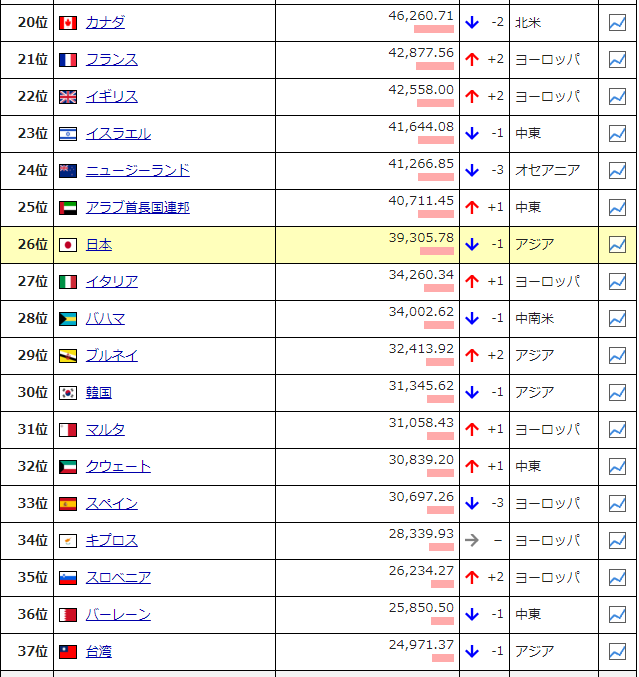Image resolution: width=639 pixels, height=677 pixels.
Task: Open the フランス country link
Action: (x=112, y=60)
